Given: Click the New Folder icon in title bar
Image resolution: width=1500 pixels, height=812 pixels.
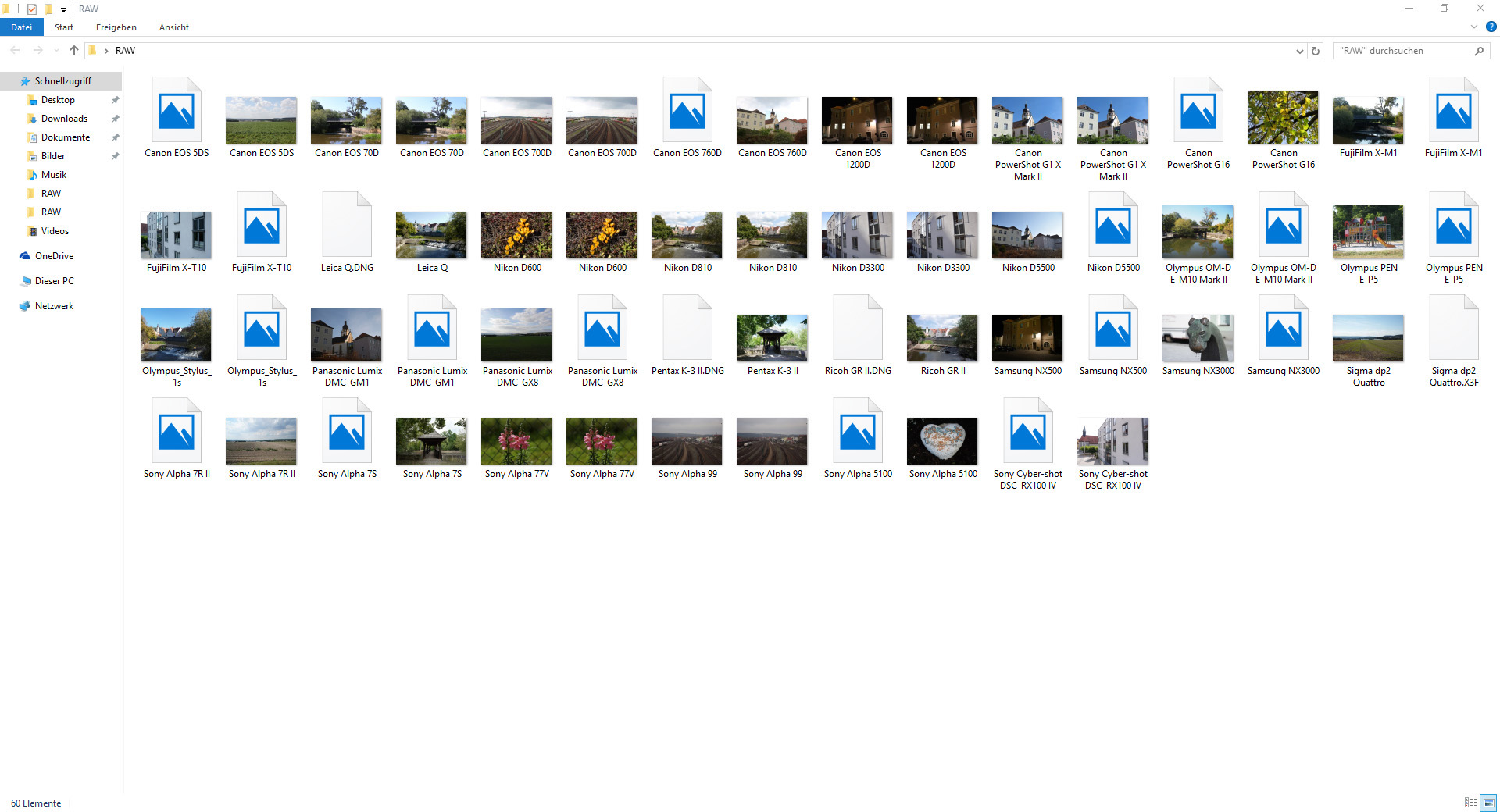Looking at the screenshot, I should pyautogui.click(x=48, y=9).
